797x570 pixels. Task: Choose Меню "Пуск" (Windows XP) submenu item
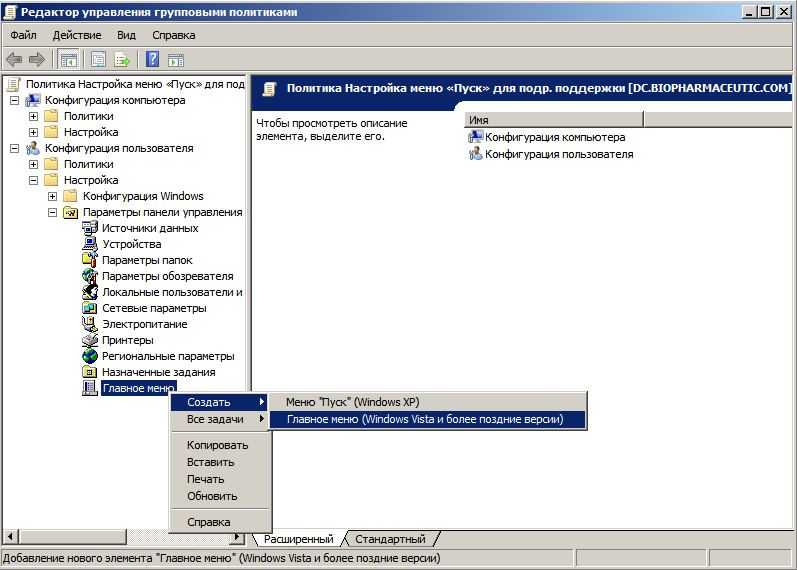click(x=427, y=402)
